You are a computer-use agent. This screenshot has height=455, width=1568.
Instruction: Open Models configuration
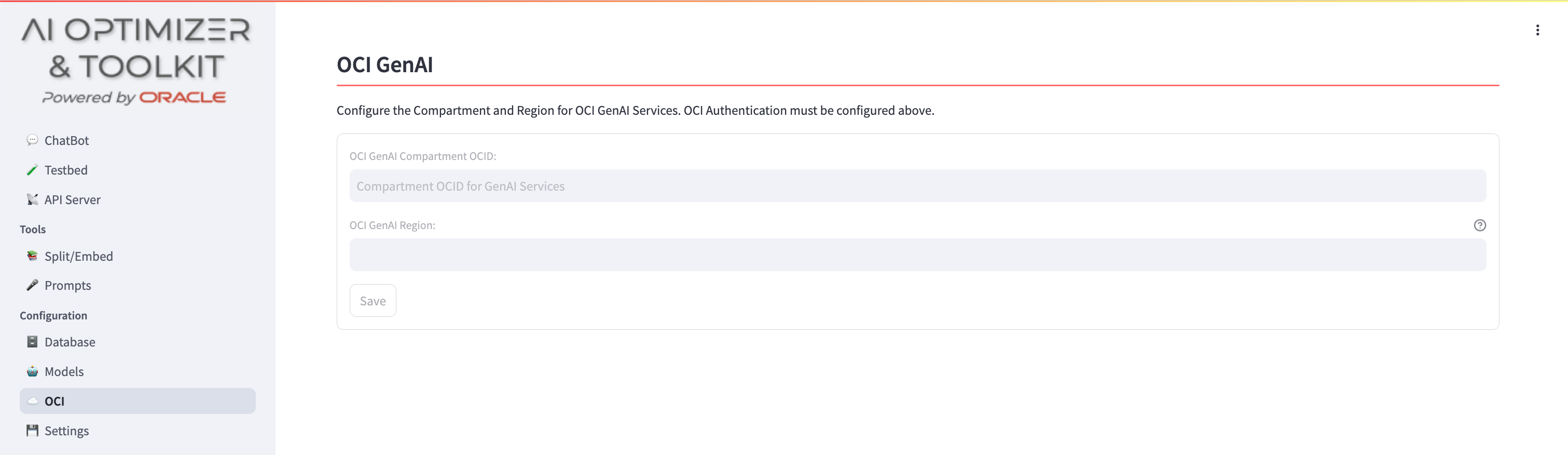coord(137,371)
